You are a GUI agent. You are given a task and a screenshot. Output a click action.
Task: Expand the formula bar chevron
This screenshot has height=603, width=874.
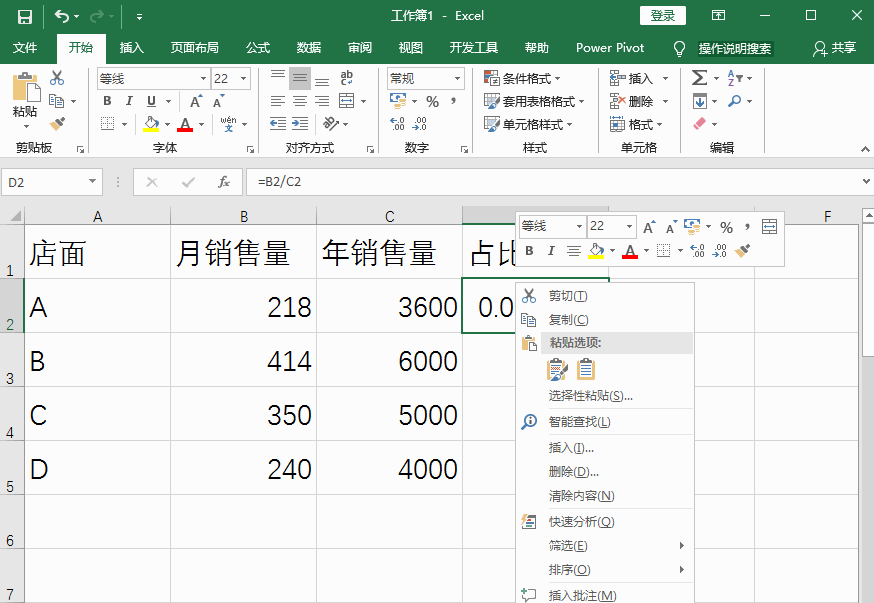(x=866, y=182)
